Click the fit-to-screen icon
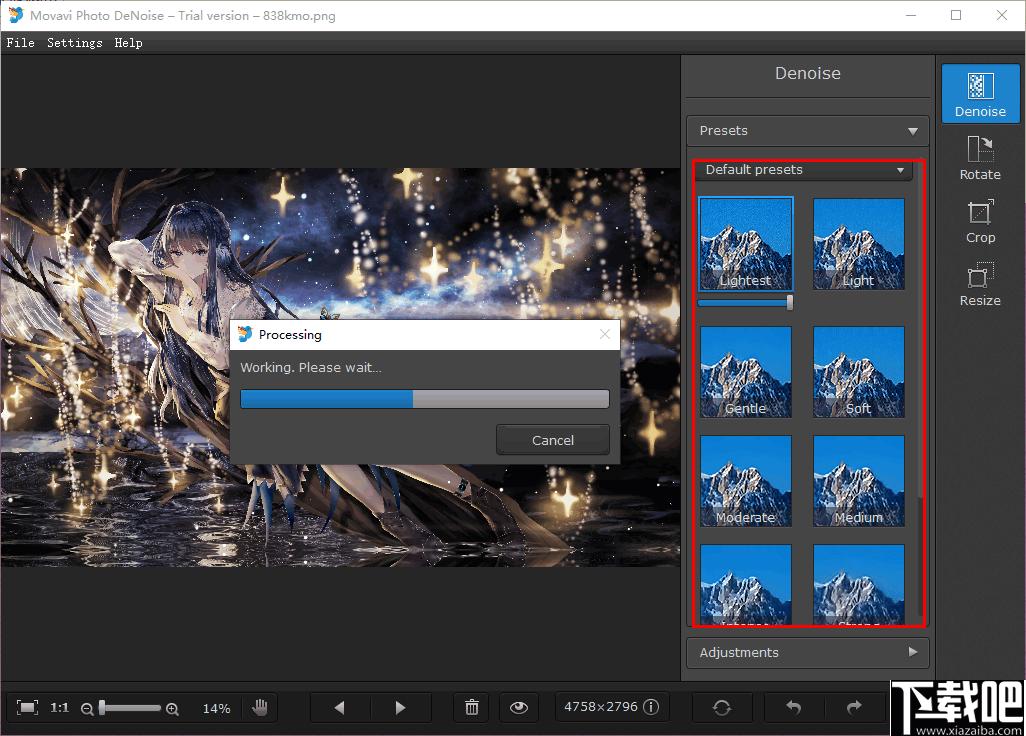Screen dimensions: 1026x736 tap(27, 707)
